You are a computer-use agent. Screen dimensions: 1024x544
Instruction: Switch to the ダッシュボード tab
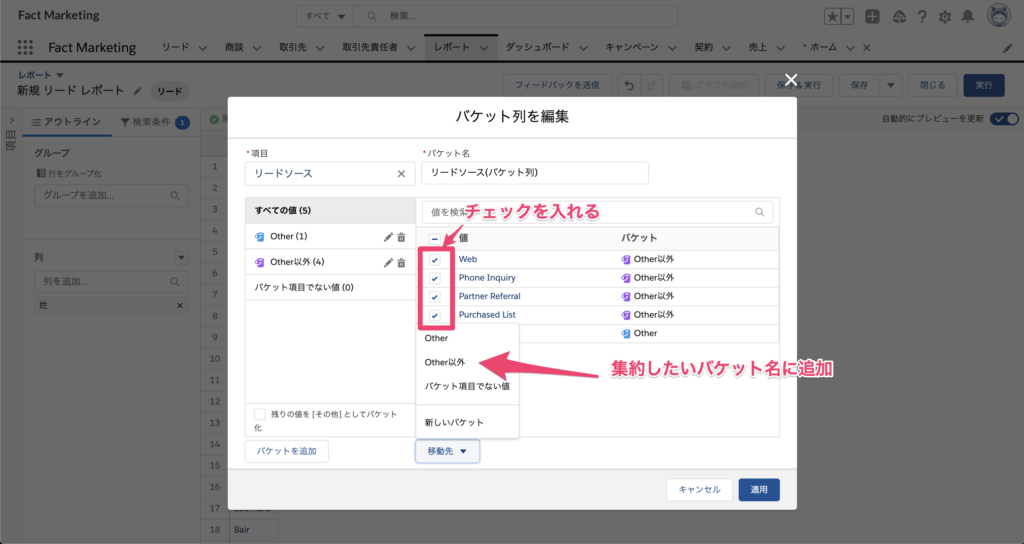(x=537, y=47)
